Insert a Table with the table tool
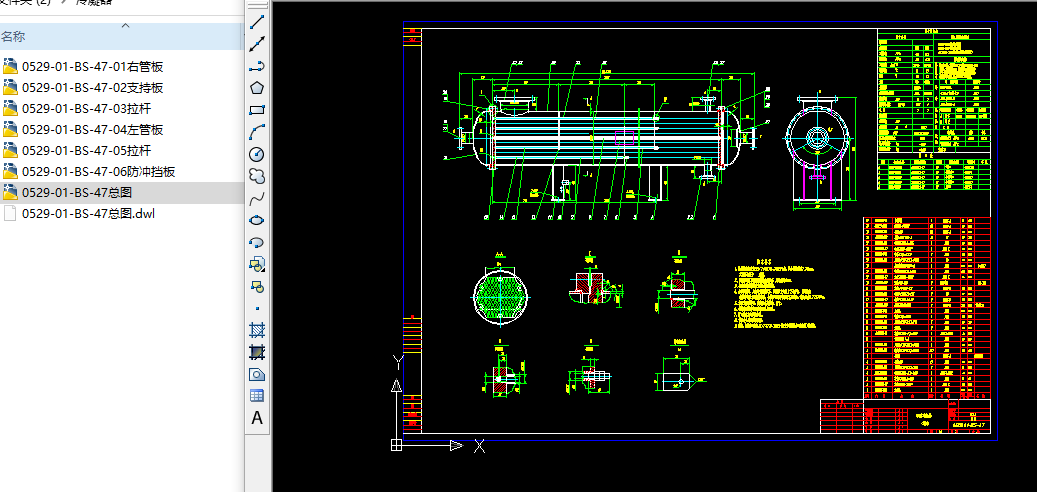Image resolution: width=1037 pixels, height=492 pixels. pos(257,396)
